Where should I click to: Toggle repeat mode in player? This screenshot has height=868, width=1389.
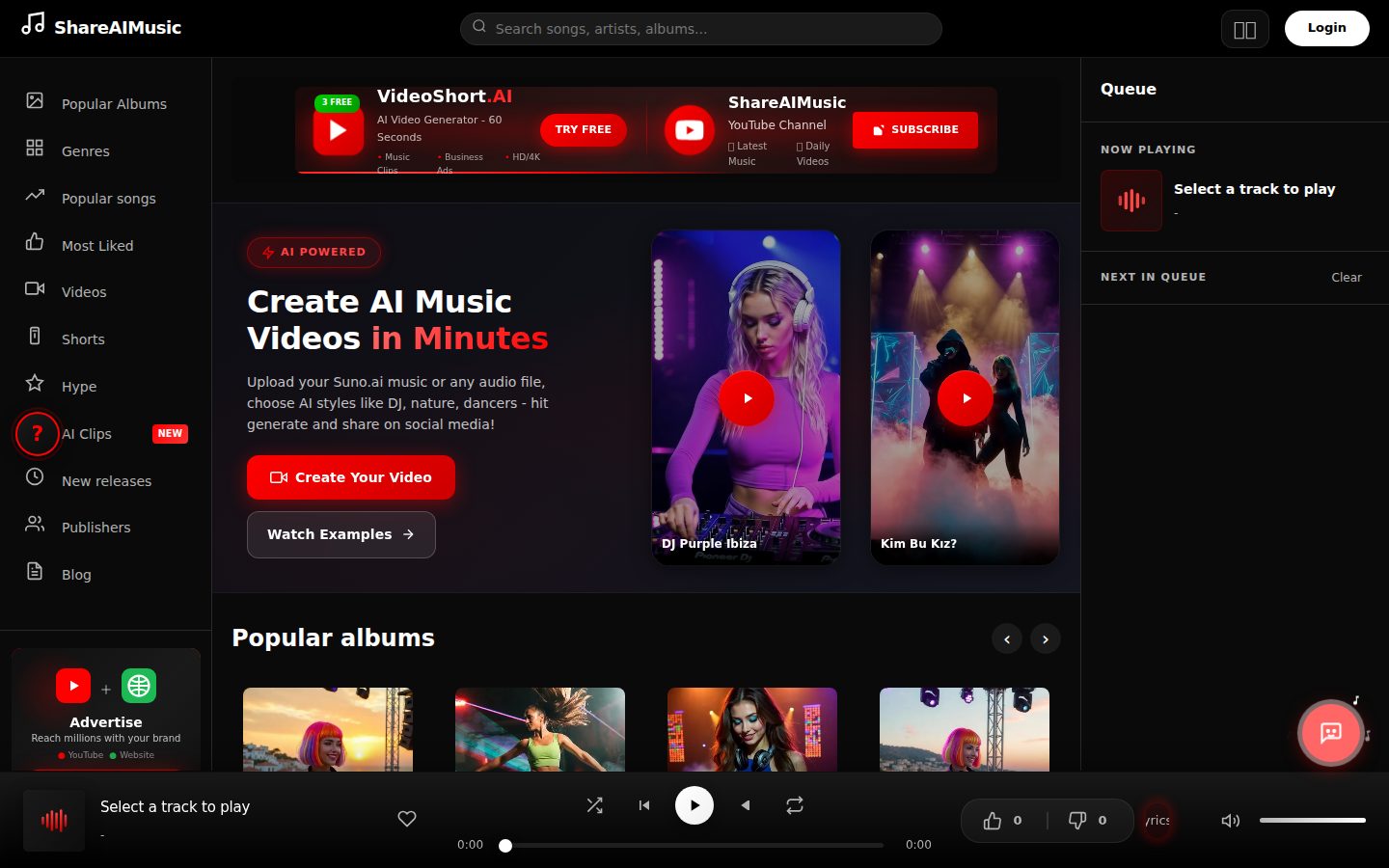pos(795,805)
